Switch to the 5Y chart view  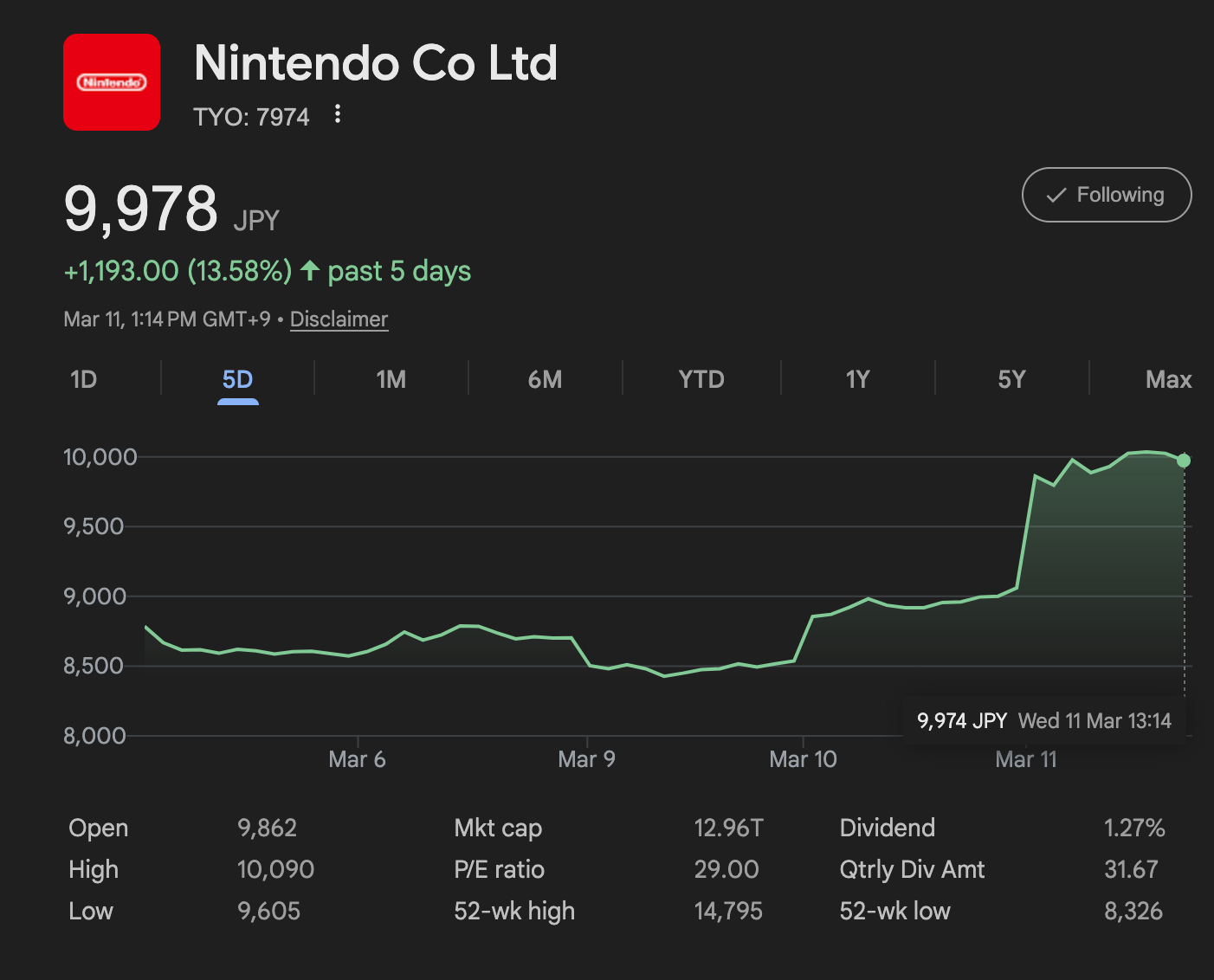pos(1011,379)
